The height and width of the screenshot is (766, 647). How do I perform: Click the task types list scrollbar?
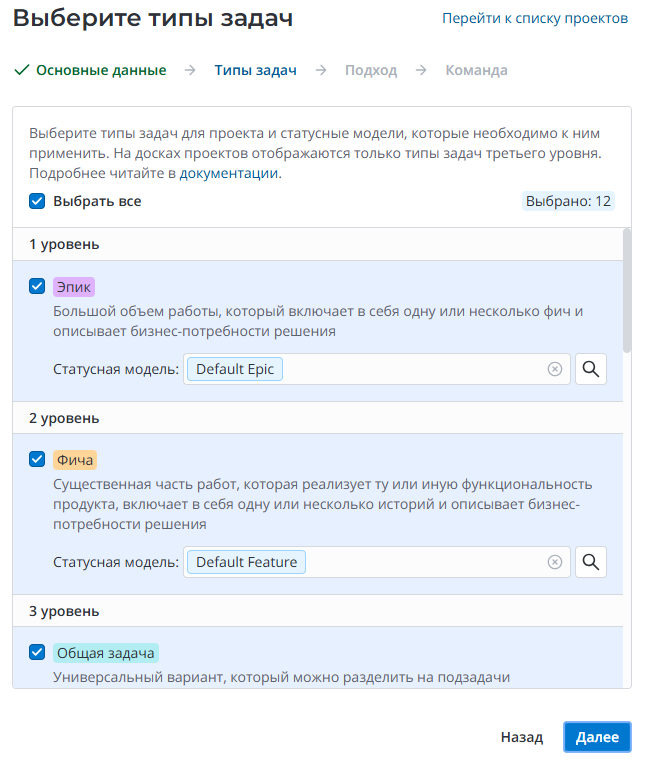point(627,290)
